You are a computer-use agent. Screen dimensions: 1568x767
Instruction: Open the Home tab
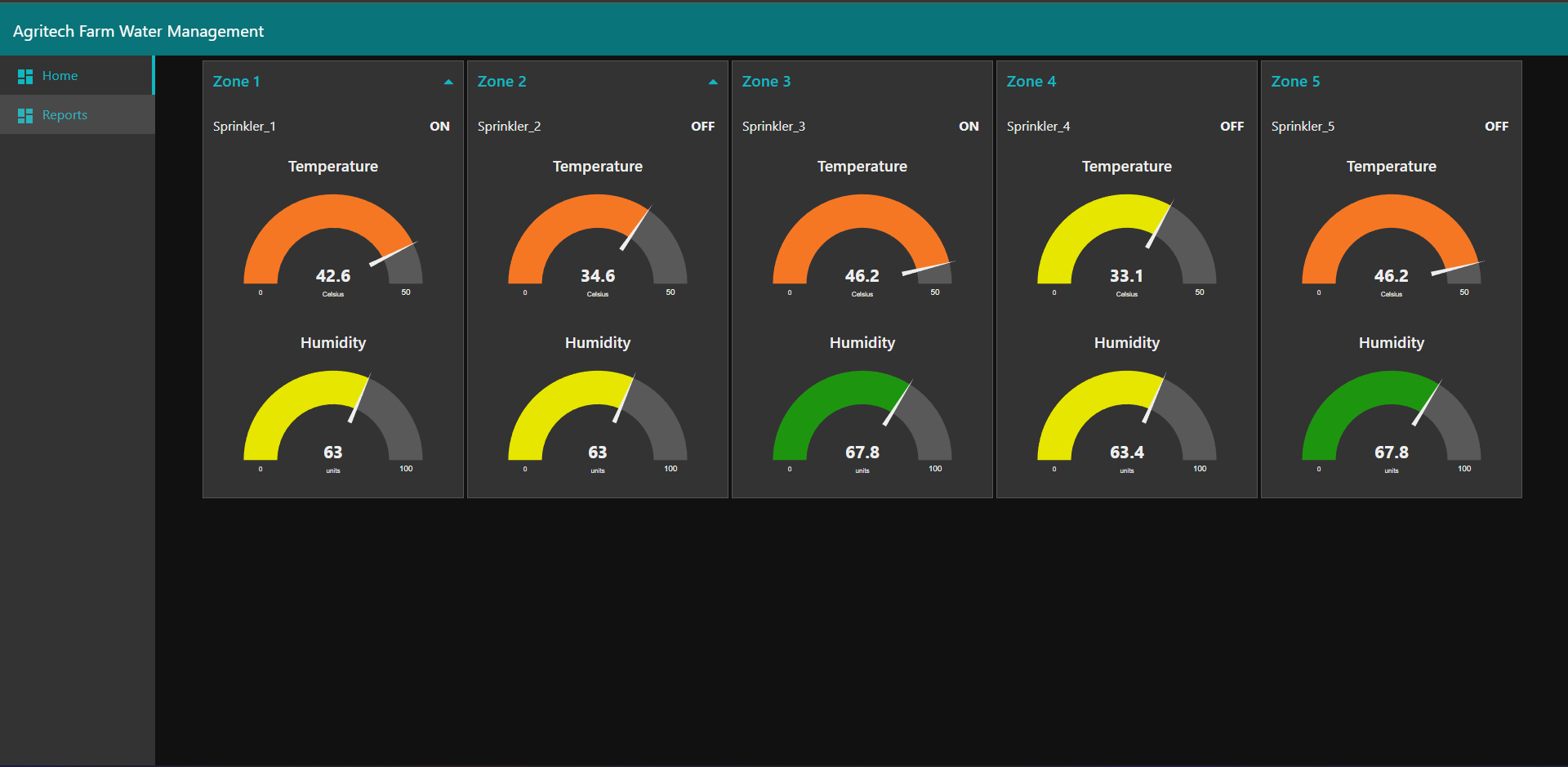click(77, 75)
